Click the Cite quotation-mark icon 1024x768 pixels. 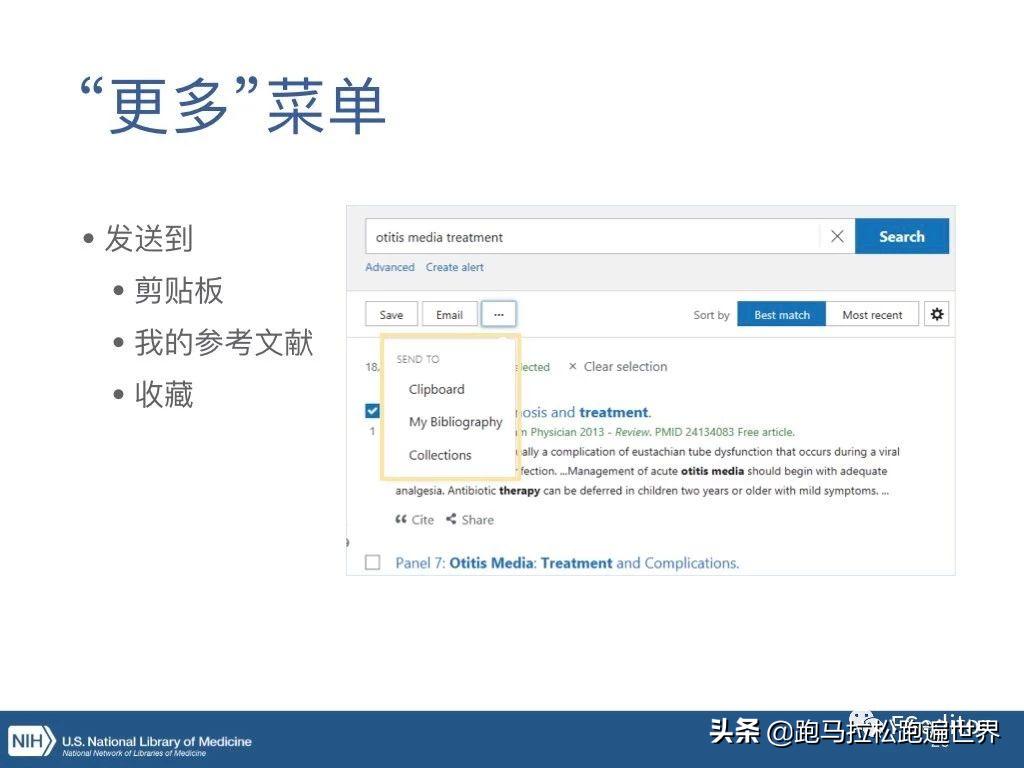coord(400,519)
